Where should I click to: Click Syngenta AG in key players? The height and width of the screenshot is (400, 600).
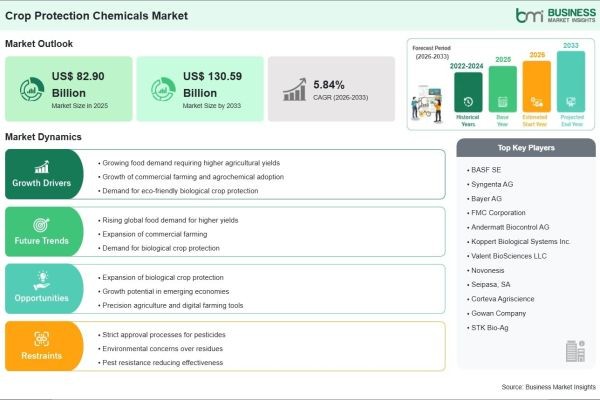[490, 184]
